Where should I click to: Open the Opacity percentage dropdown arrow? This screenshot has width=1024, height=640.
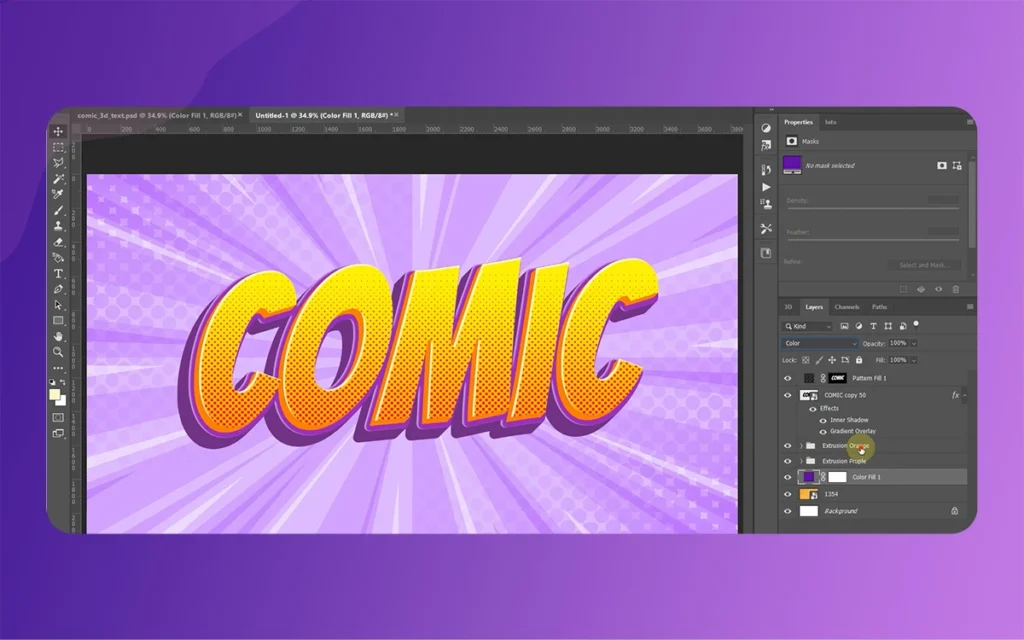click(x=914, y=344)
